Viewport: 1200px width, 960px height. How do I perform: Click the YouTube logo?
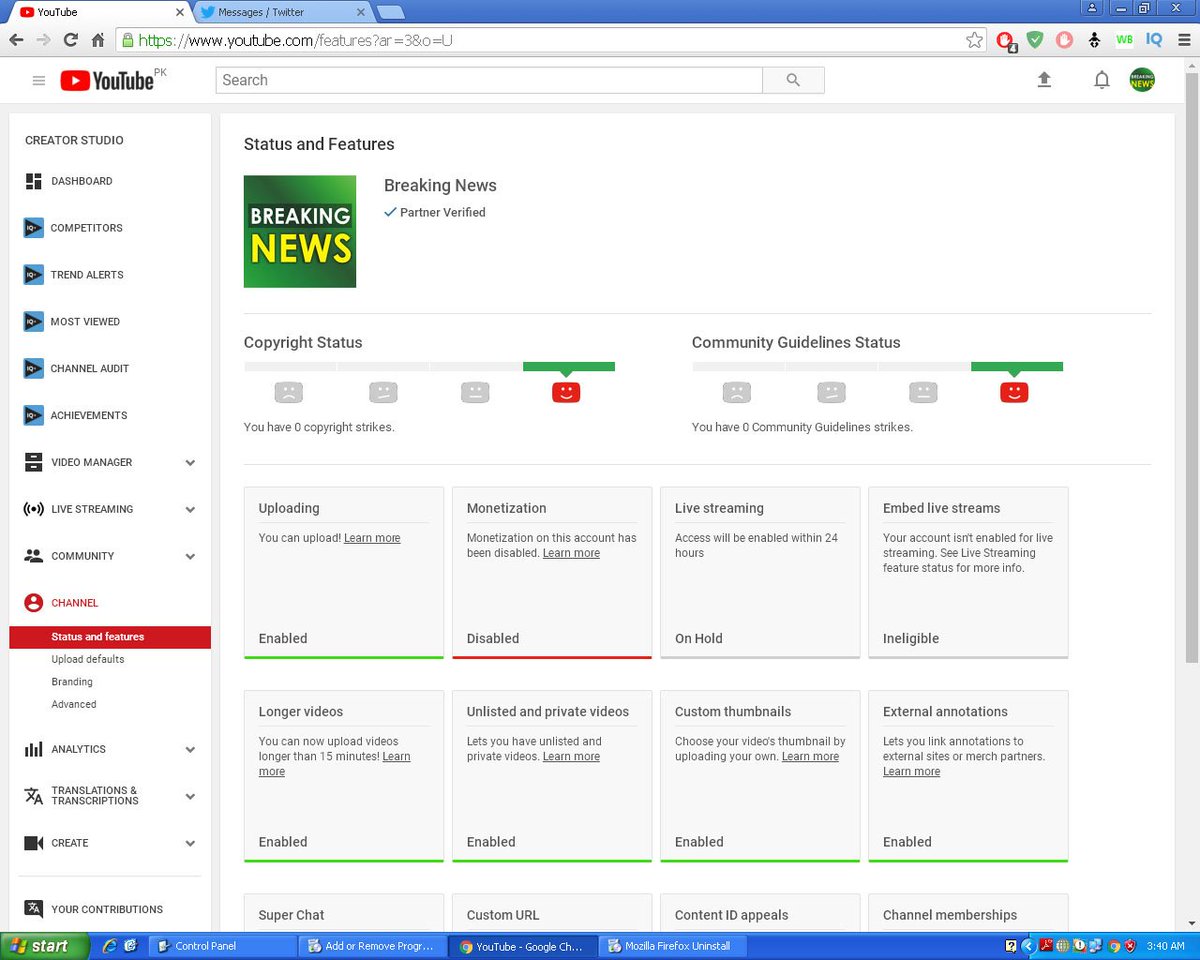coord(108,81)
